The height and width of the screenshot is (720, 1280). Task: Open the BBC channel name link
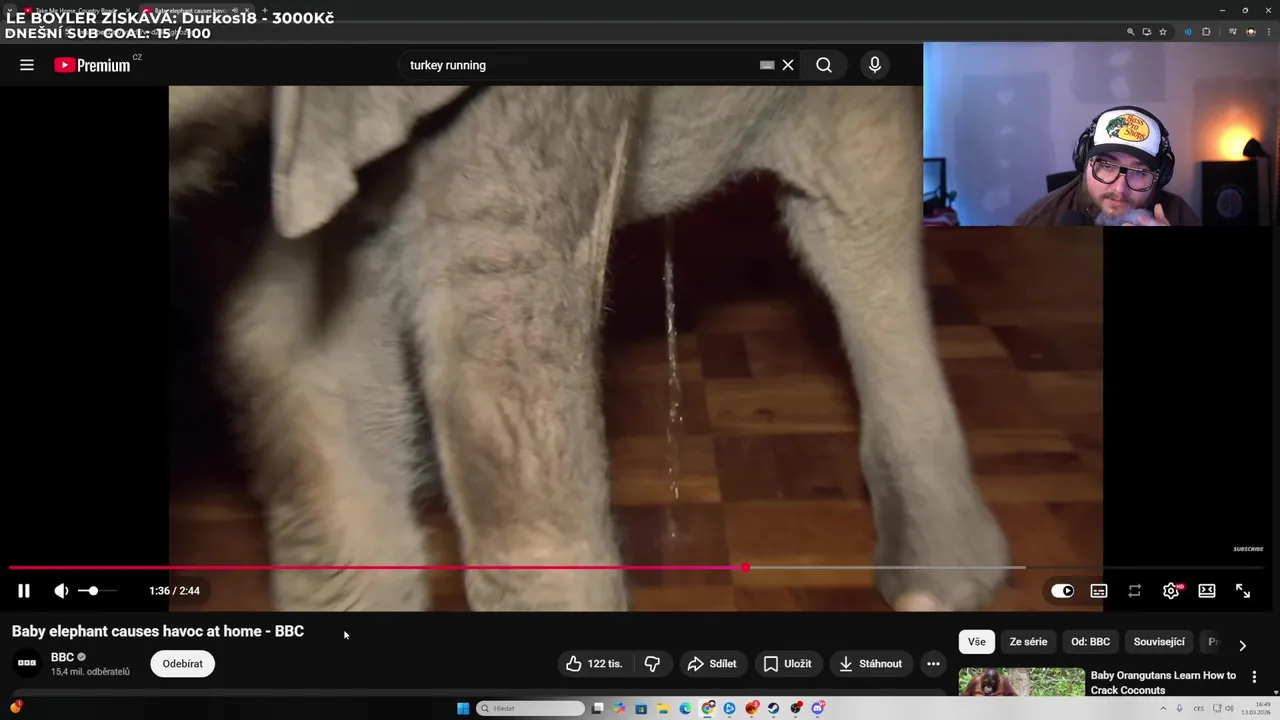[x=63, y=657]
